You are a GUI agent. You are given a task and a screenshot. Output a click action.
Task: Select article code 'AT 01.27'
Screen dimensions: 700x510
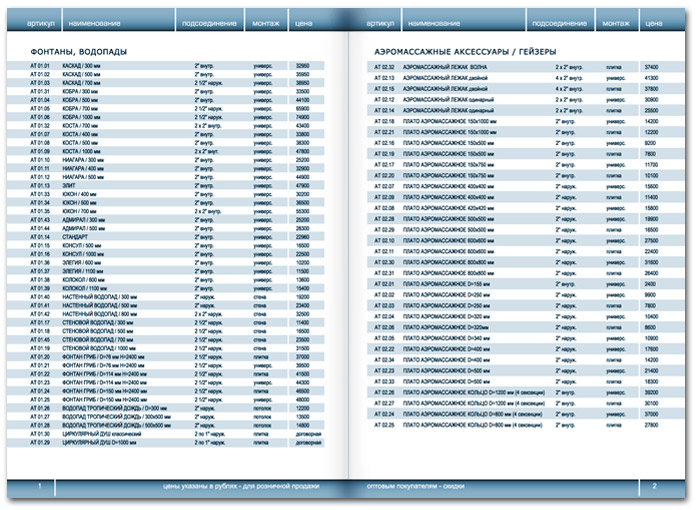pos(40,417)
